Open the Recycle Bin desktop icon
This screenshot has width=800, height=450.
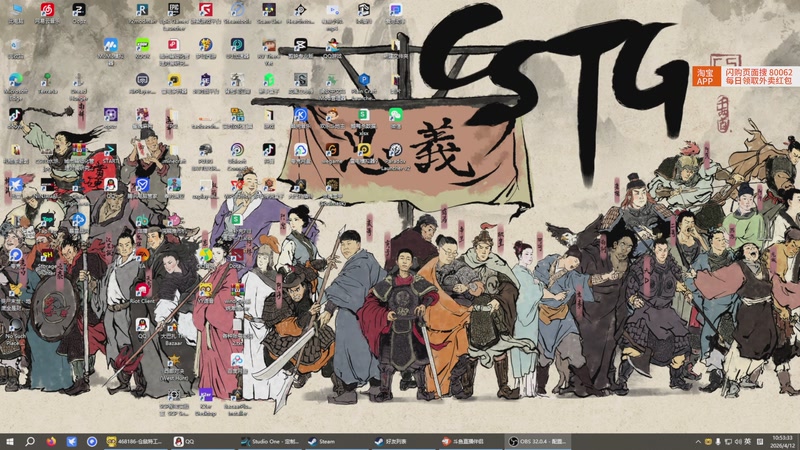pyautogui.click(x=15, y=48)
